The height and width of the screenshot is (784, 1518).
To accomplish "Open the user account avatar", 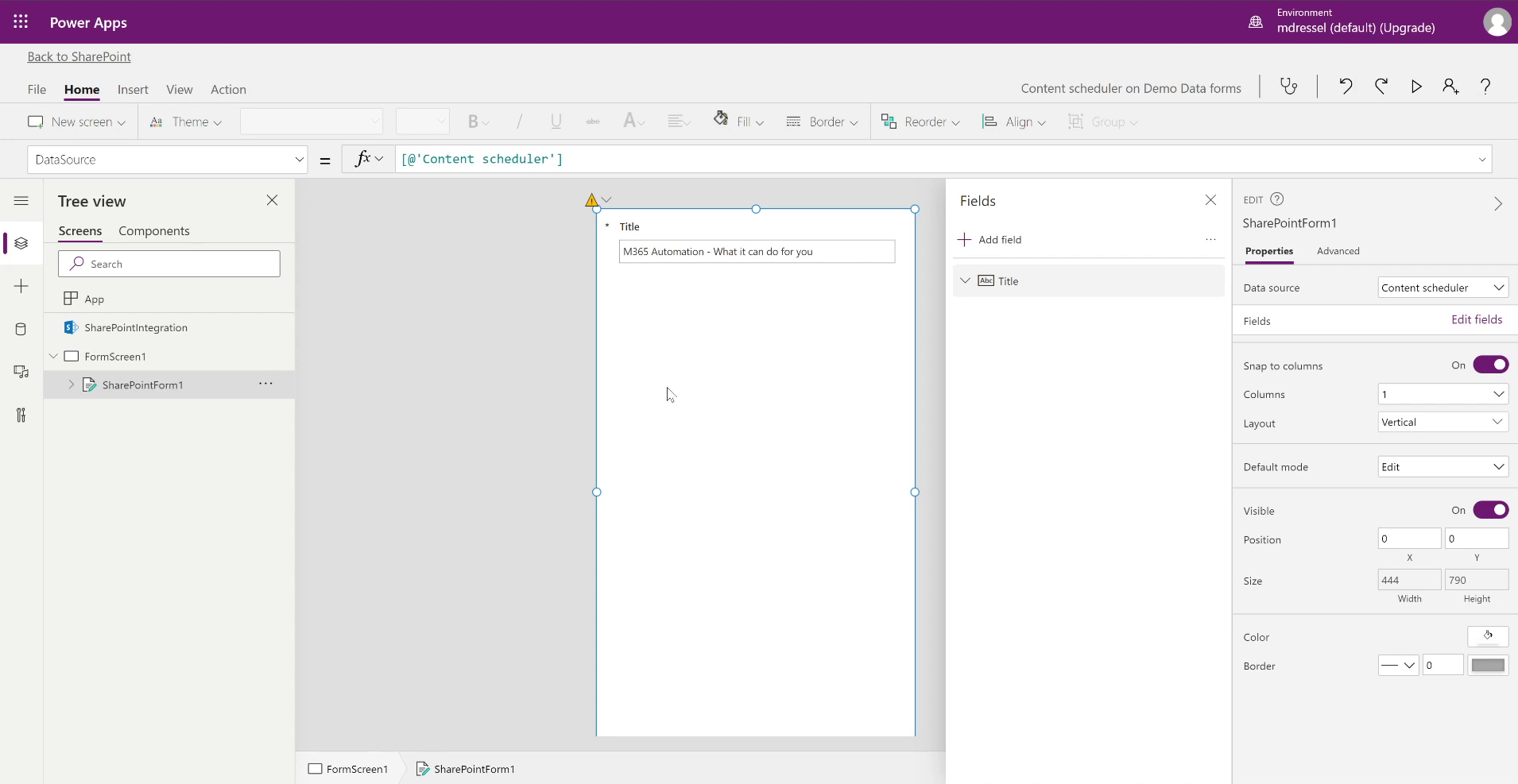I will 1497,22.
